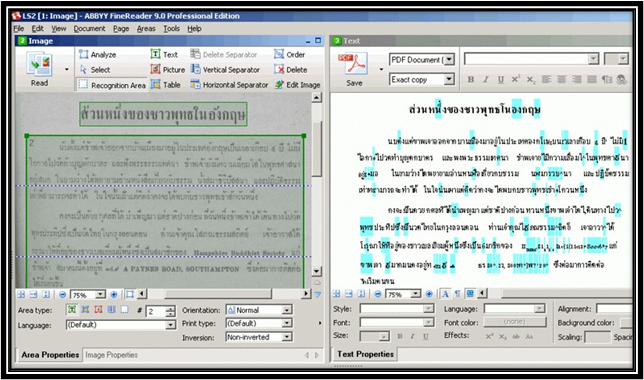Click the Font color (none) button
644x380 pixels.
[x=515, y=322]
